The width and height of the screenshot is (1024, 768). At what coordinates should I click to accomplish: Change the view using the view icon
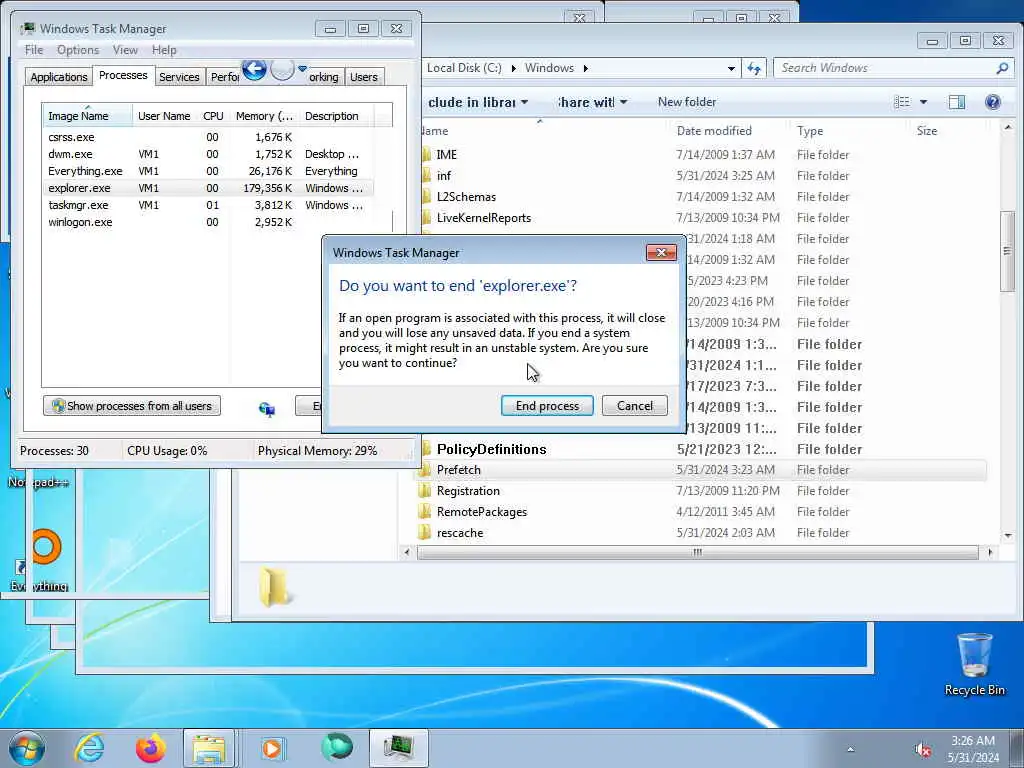pyautogui.click(x=902, y=102)
